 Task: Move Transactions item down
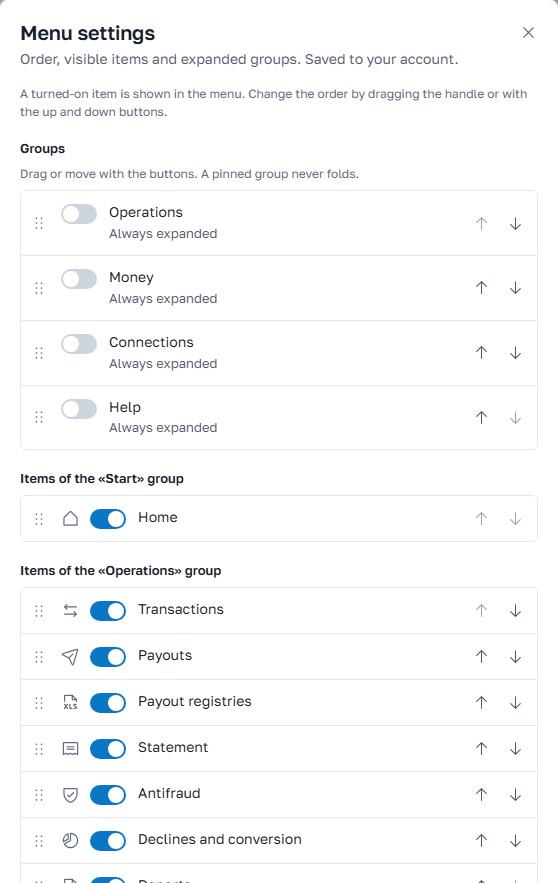coord(515,610)
